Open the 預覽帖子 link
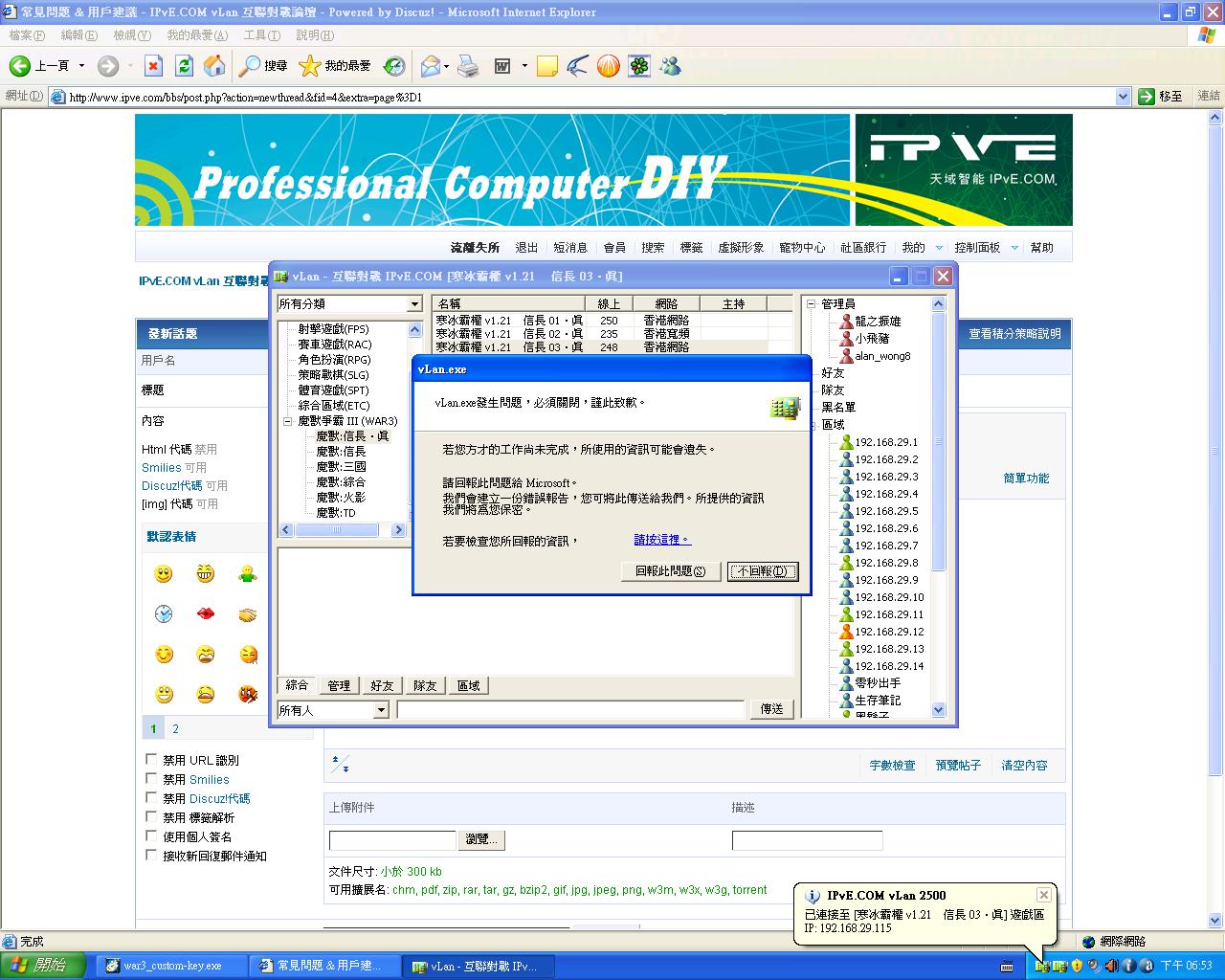Screen dimensions: 1225x980 [958, 766]
